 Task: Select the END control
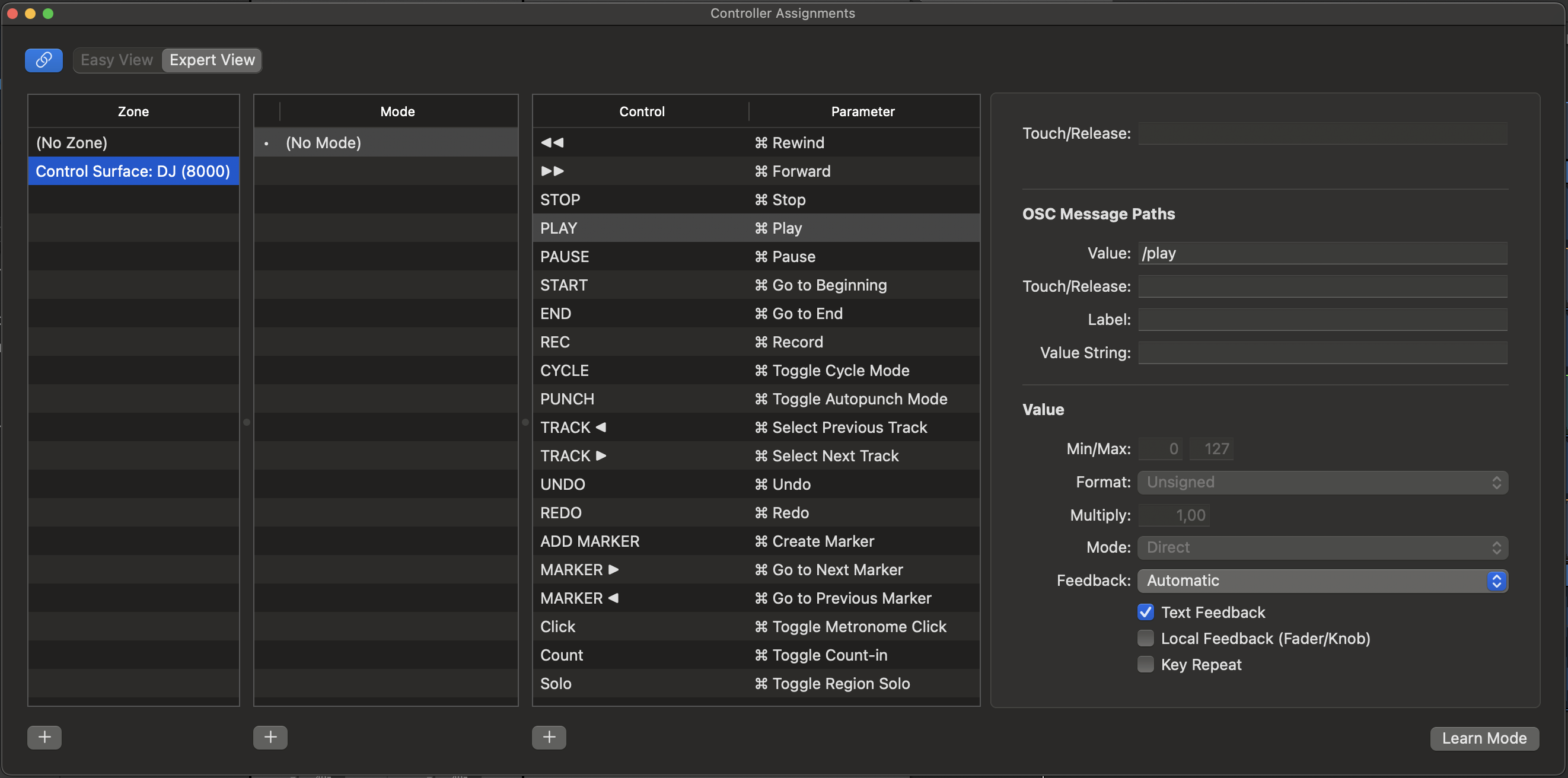756,314
